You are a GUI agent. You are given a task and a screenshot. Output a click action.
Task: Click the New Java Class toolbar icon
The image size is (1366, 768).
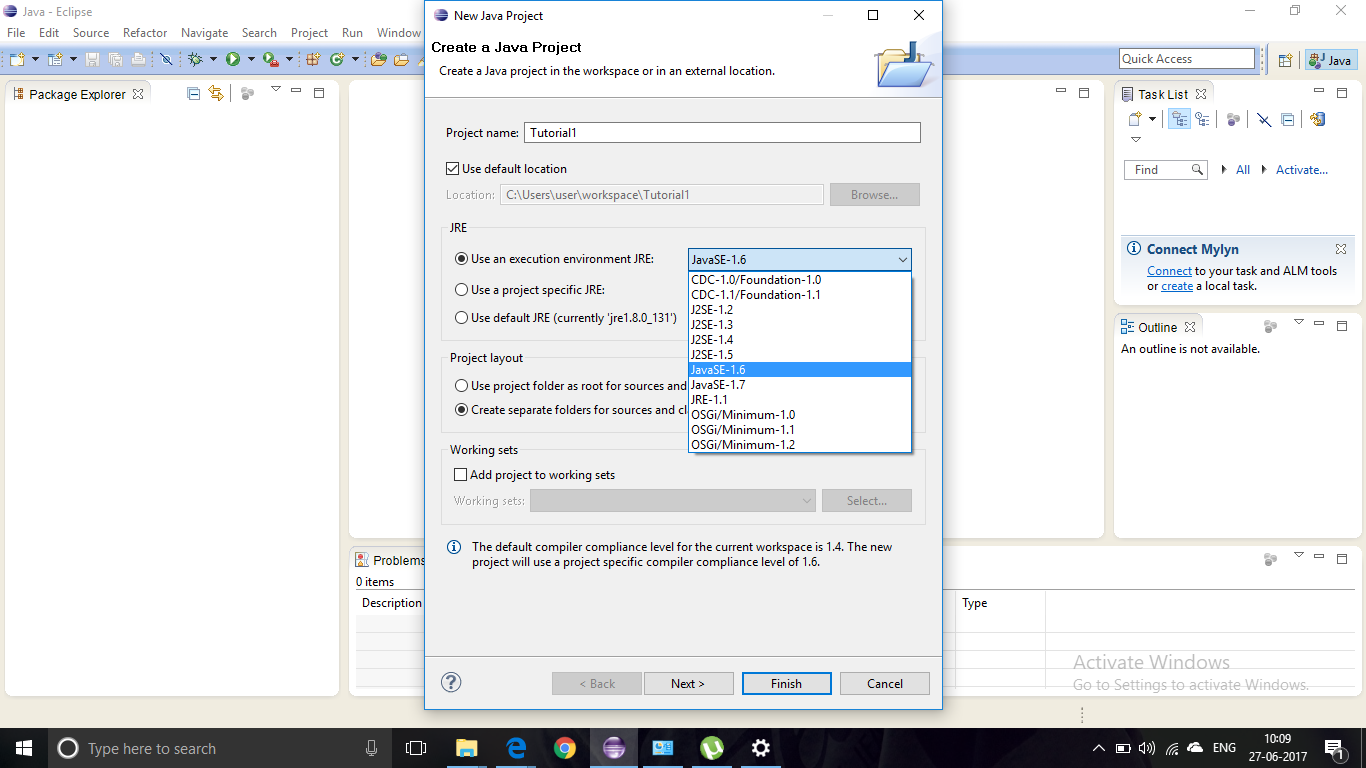coord(338,59)
